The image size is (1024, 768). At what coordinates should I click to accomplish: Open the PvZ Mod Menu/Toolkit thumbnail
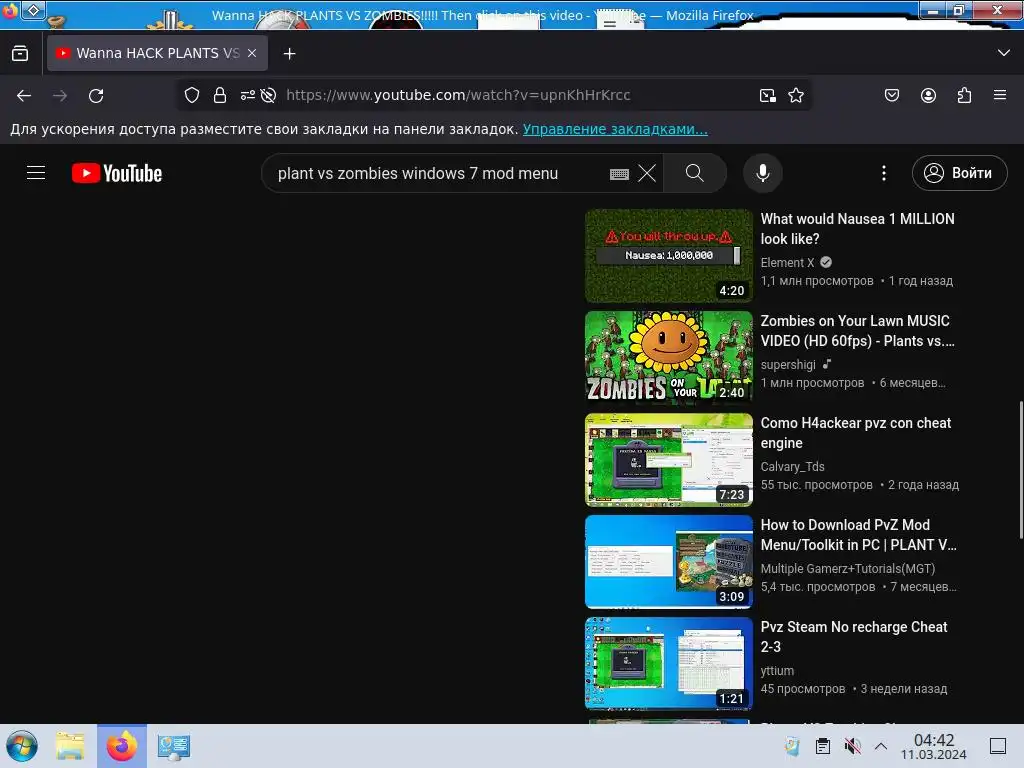click(x=669, y=562)
